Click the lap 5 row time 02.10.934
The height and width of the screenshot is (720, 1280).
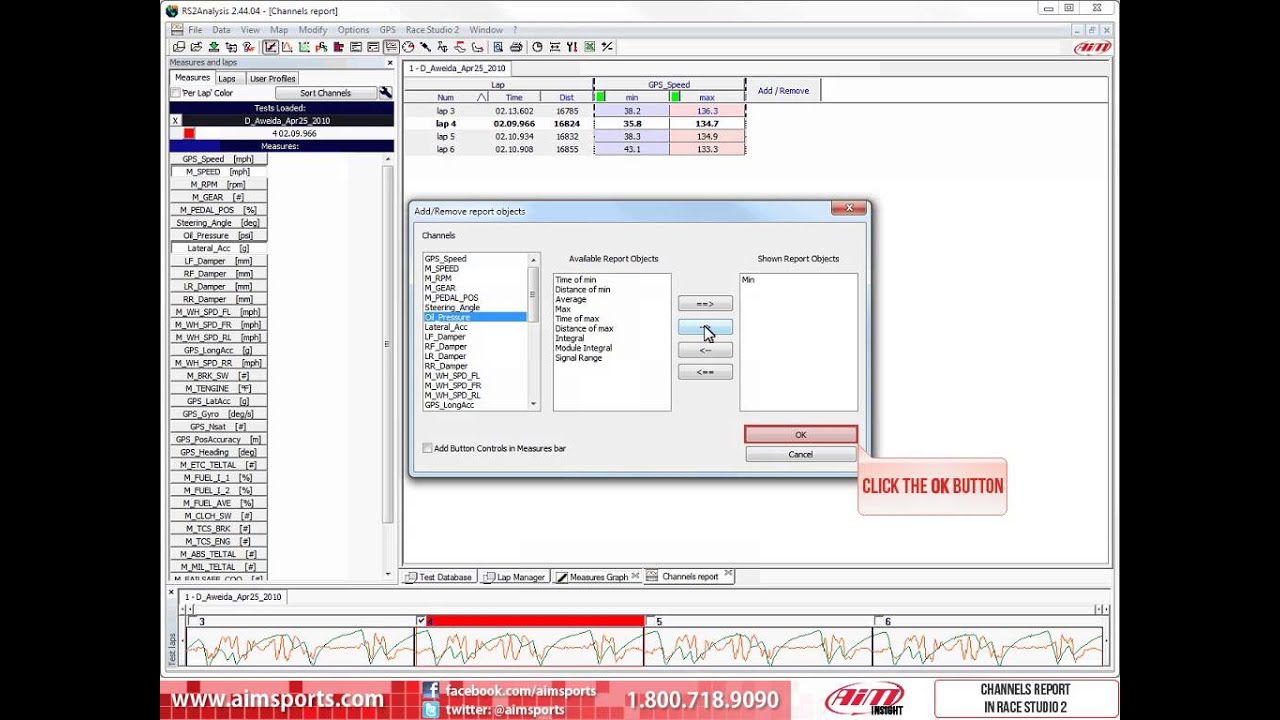tap(514, 136)
